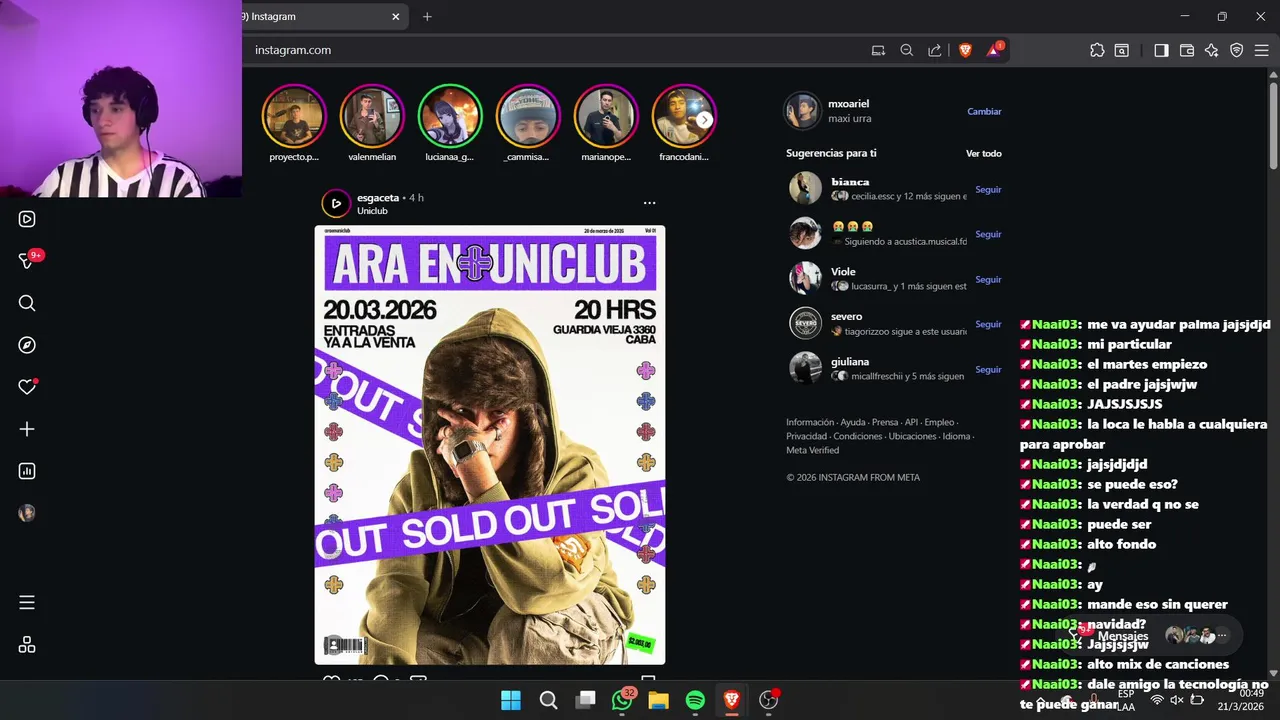Toggle the Brave sidebar panel icon
The height and width of the screenshot is (720, 1280).
click(x=1161, y=50)
